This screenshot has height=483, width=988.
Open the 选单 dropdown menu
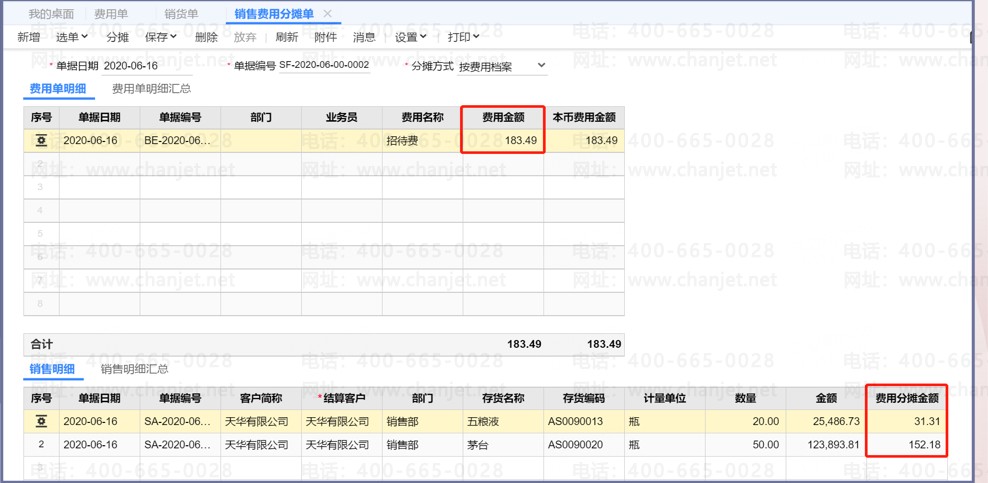click(x=71, y=37)
